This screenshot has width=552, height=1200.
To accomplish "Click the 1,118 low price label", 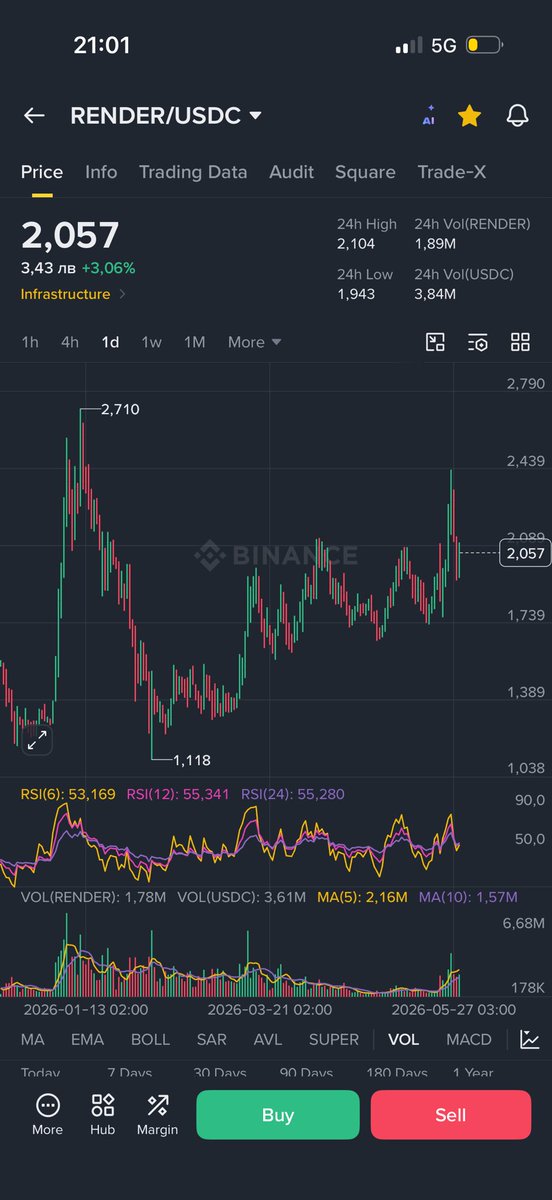I will point(192,760).
